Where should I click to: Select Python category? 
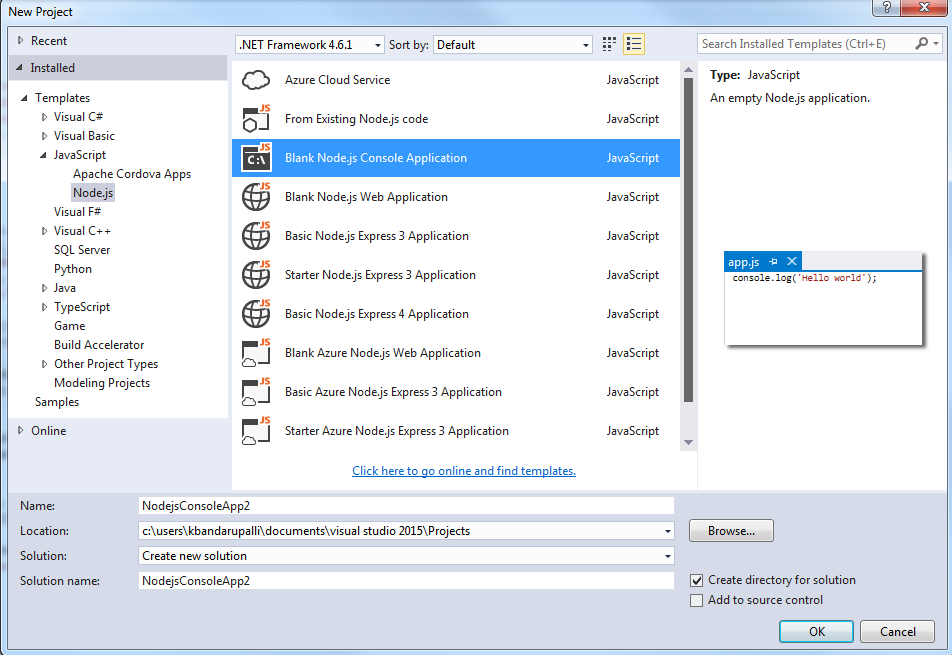(73, 268)
